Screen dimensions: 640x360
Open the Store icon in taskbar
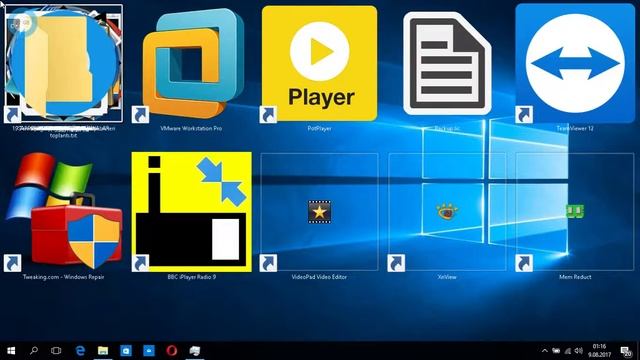click(126, 351)
